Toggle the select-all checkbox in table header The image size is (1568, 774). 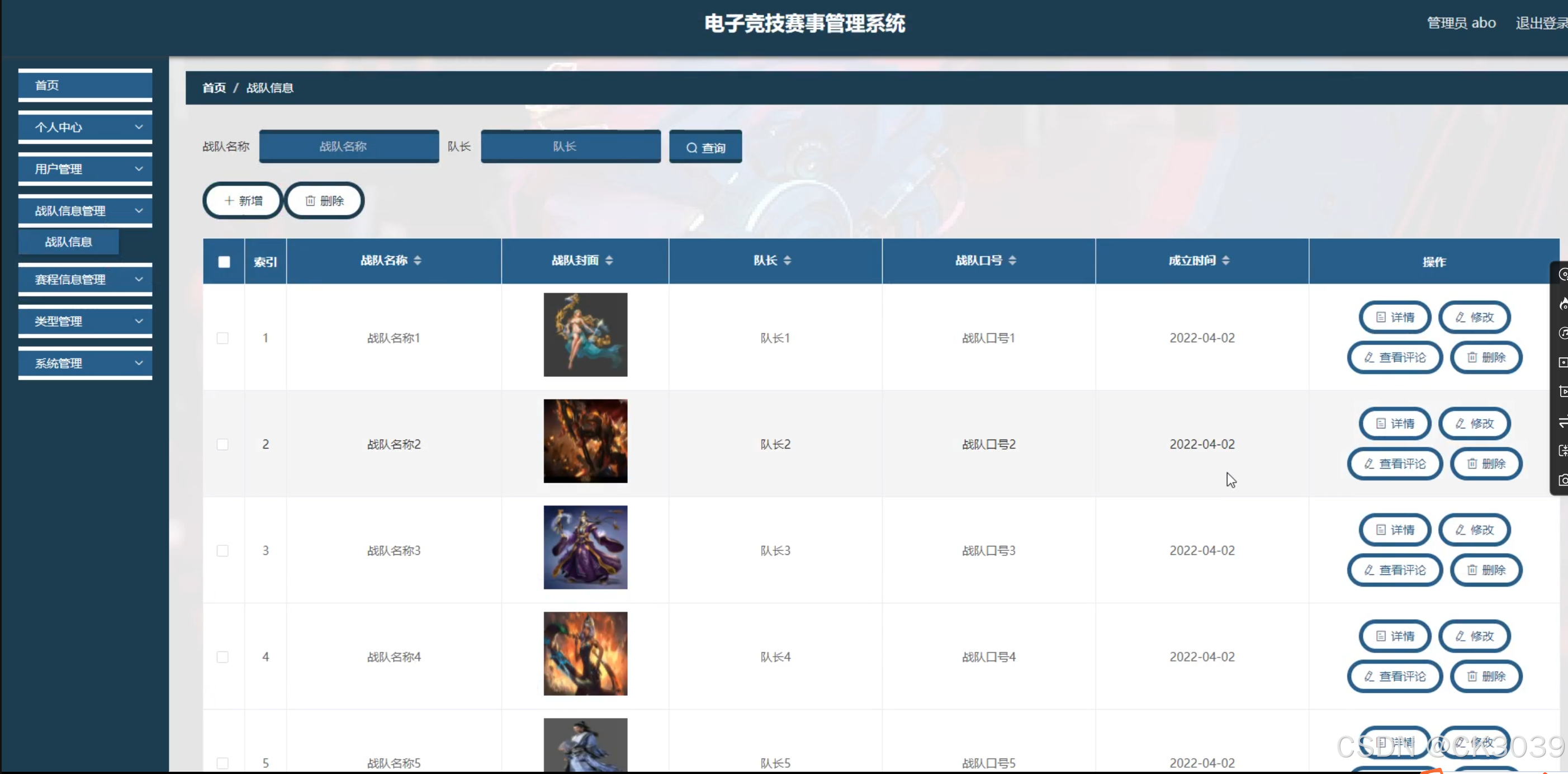click(224, 262)
